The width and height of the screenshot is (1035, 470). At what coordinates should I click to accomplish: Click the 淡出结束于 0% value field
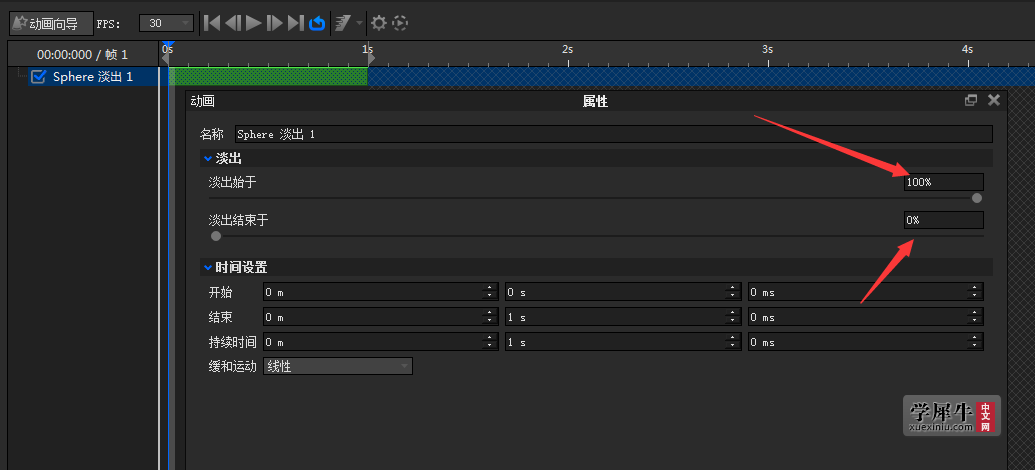(x=943, y=220)
